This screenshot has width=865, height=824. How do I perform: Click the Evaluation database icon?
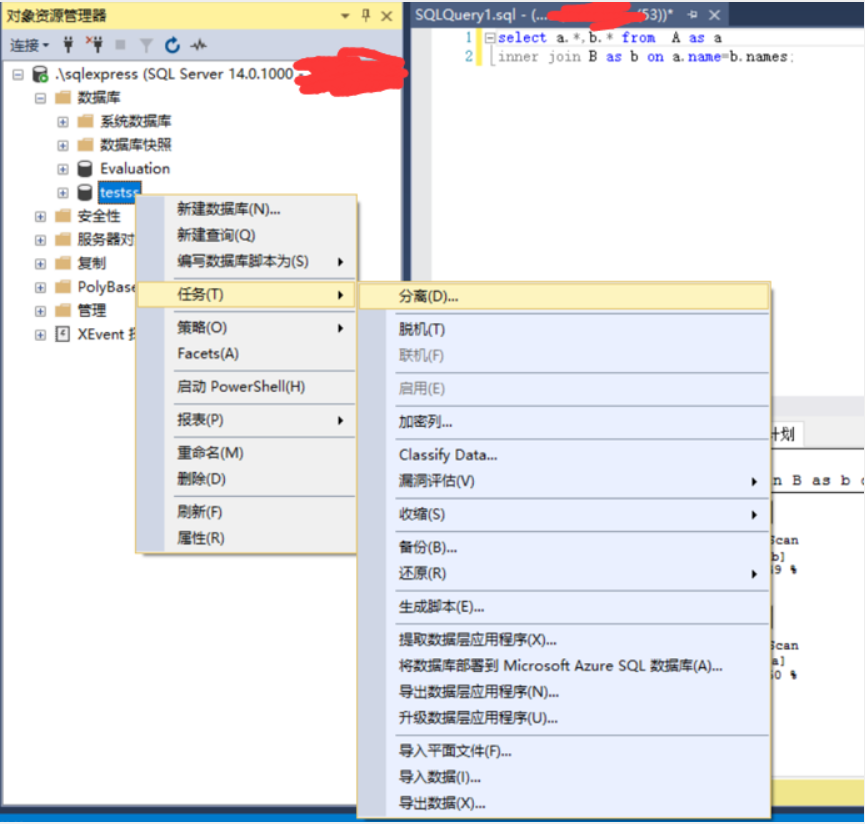click(85, 168)
